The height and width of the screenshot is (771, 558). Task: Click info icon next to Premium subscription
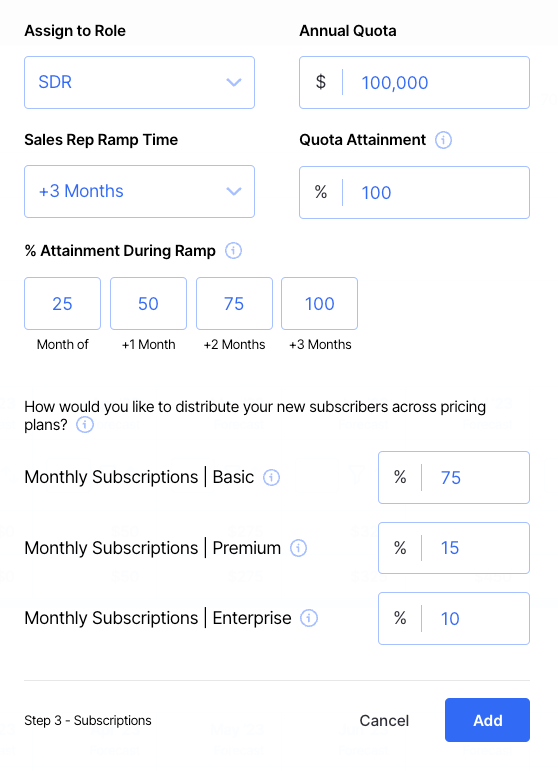298,548
